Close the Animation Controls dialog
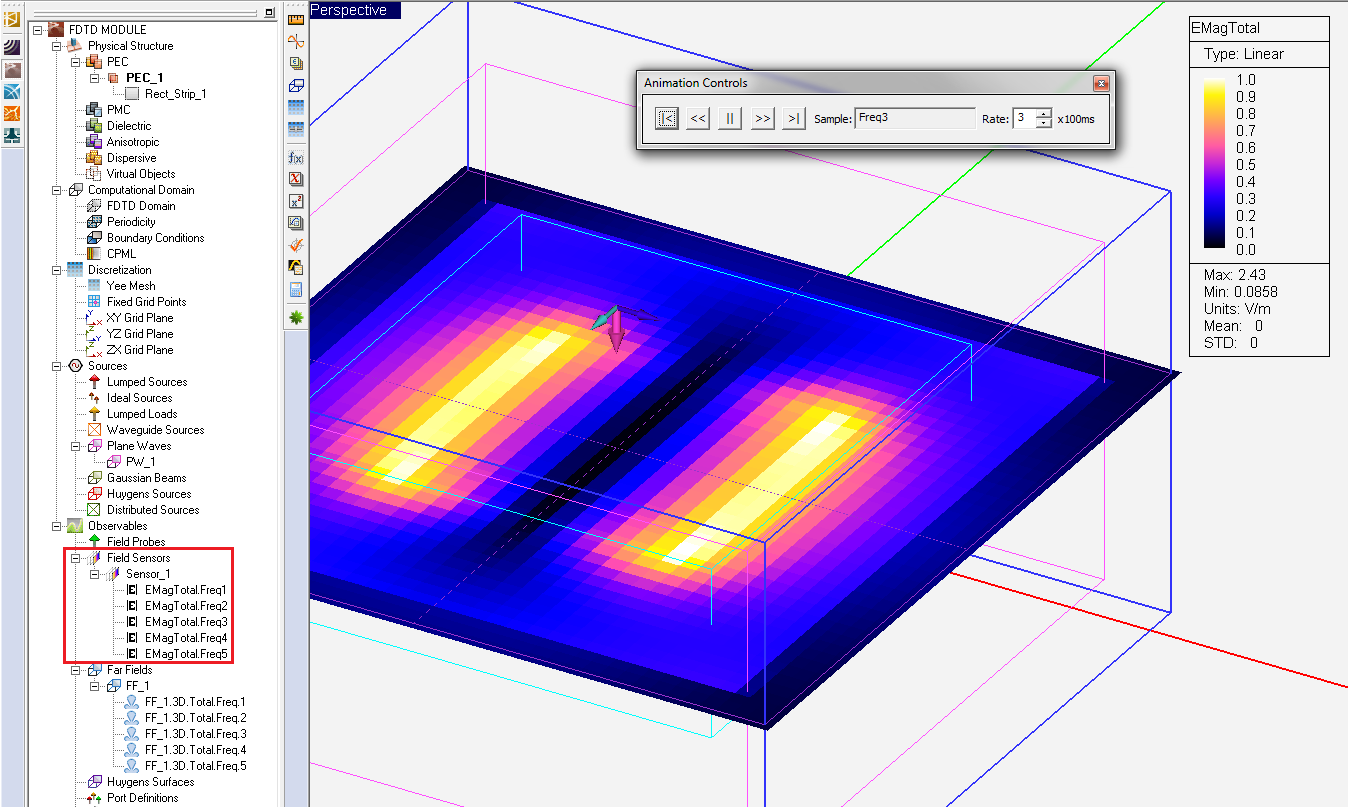This screenshot has width=1348, height=807. point(1100,83)
